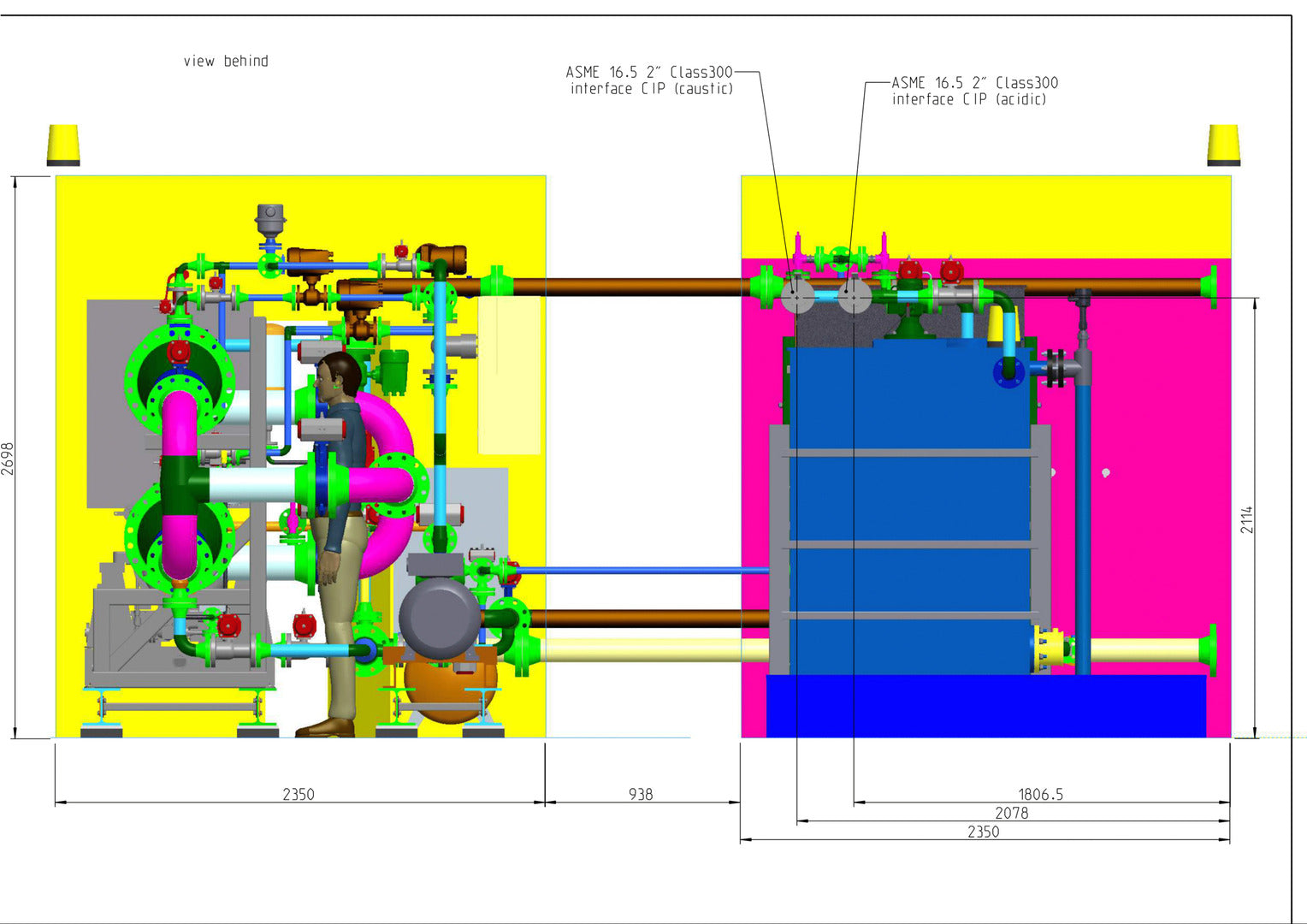Select the 938 gap dimension text
The image size is (1307, 924).
coord(641,794)
